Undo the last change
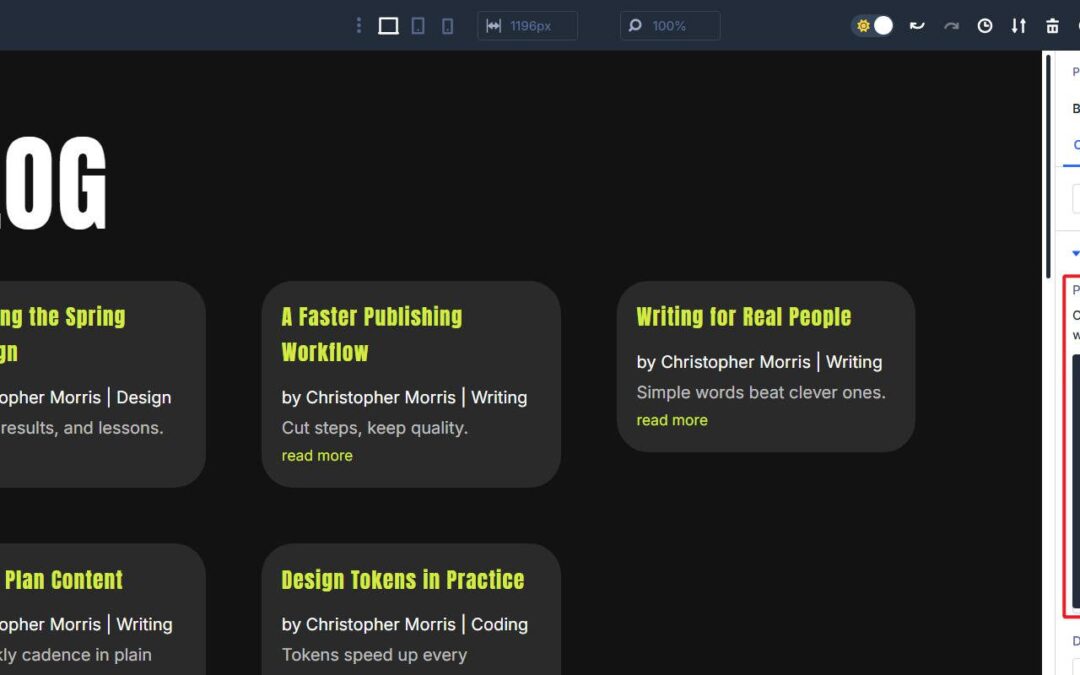Image resolution: width=1080 pixels, height=675 pixels. coord(917,26)
